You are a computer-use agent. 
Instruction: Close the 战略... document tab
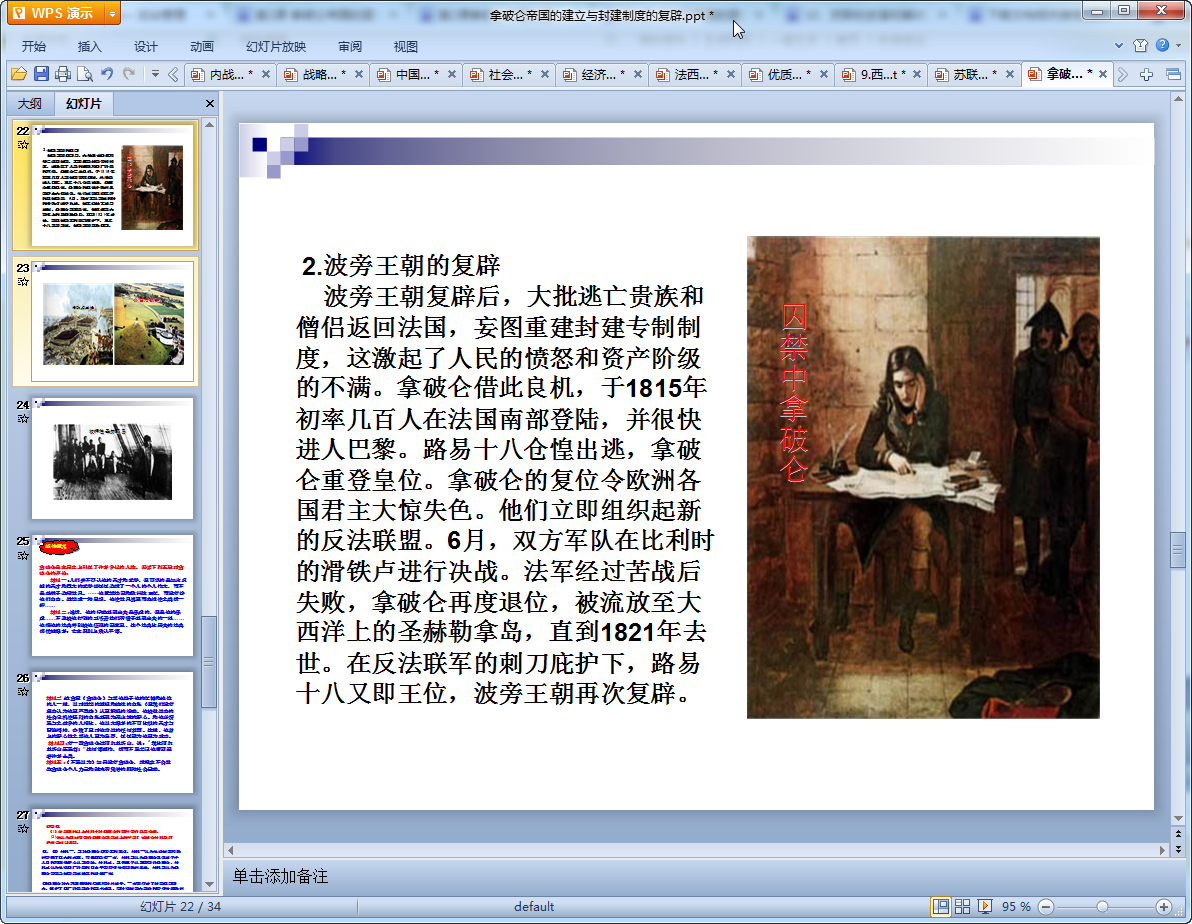pyautogui.click(x=359, y=74)
